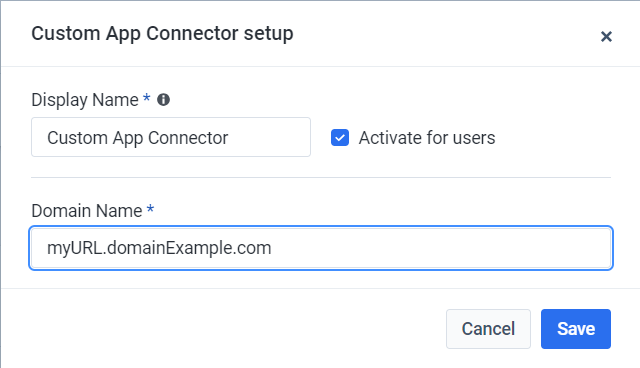Focus the Display Name input field

click(x=171, y=137)
